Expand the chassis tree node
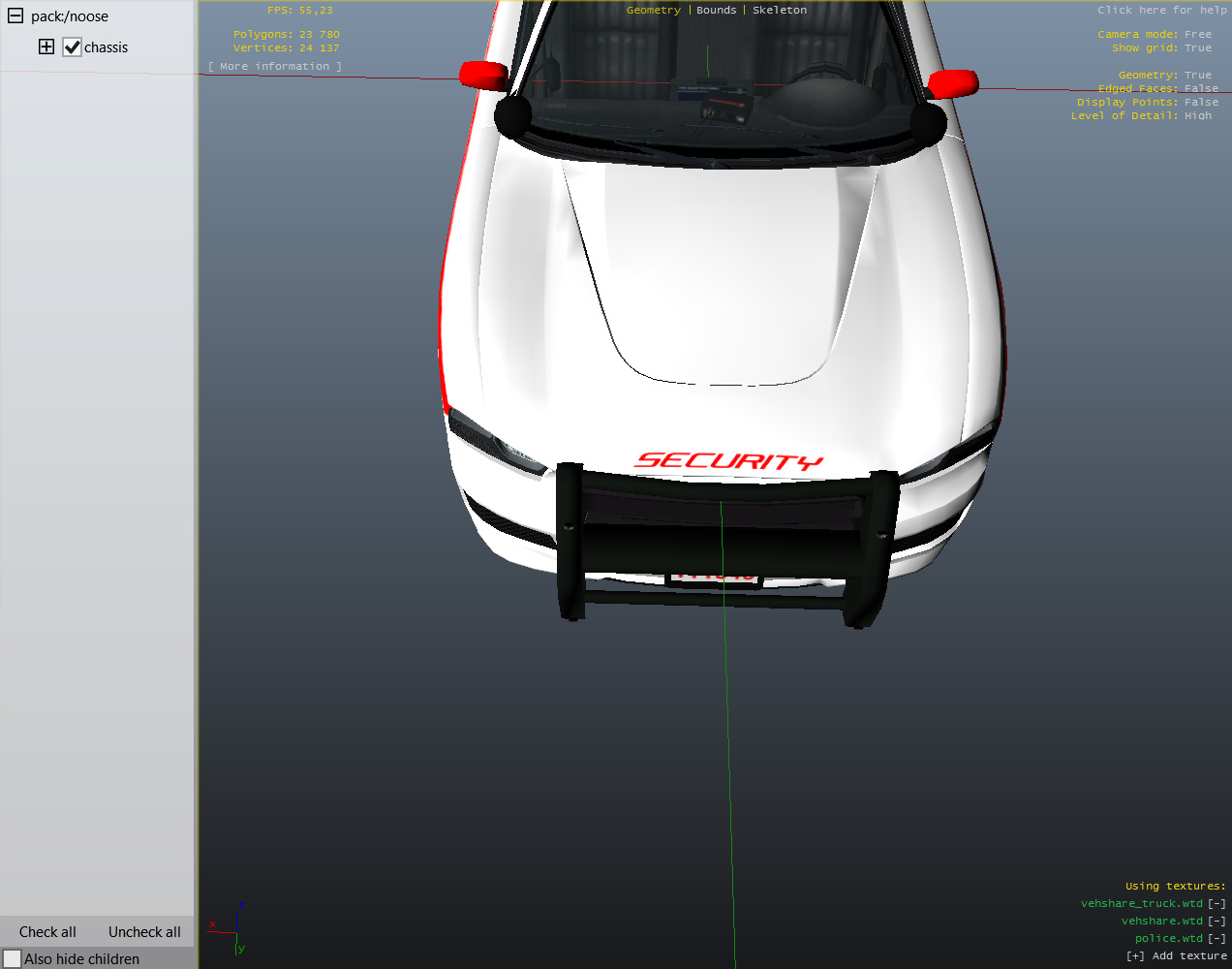This screenshot has width=1232, height=969. pyautogui.click(x=46, y=47)
